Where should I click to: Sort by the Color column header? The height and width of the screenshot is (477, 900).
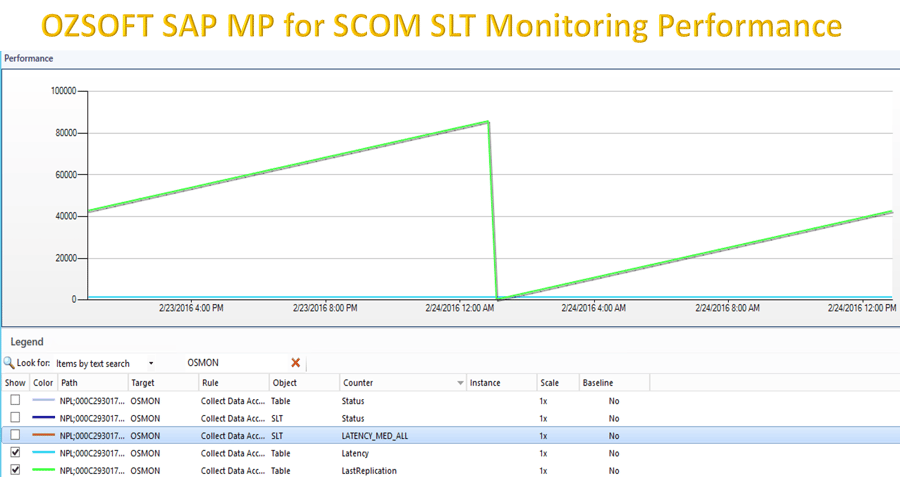click(x=43, y=383)
